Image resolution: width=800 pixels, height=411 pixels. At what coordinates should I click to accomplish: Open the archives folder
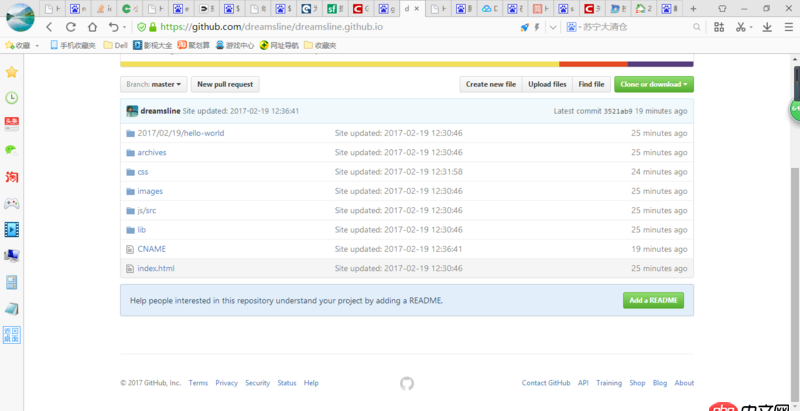pyautogui.click(x=152, y=152)
